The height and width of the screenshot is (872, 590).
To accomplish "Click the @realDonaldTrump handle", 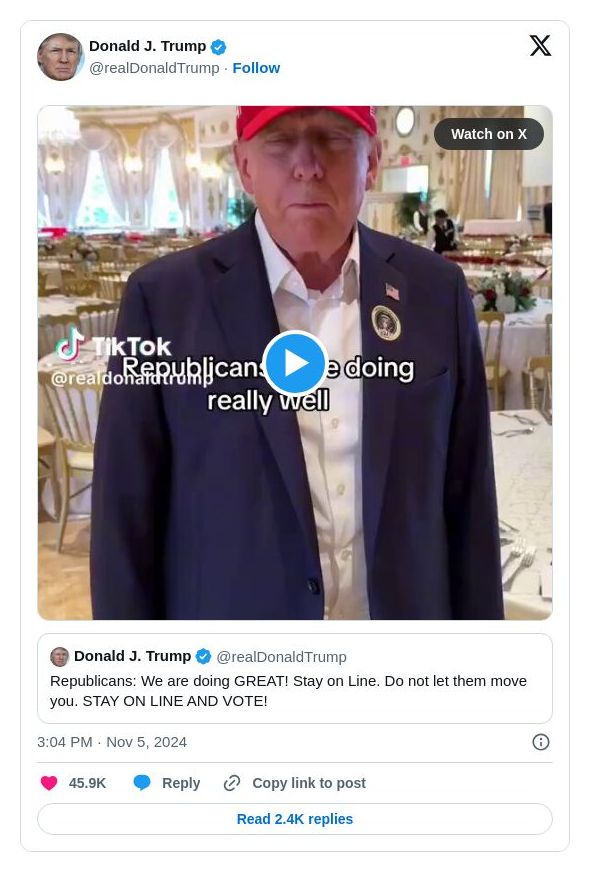I will (154, 68).
